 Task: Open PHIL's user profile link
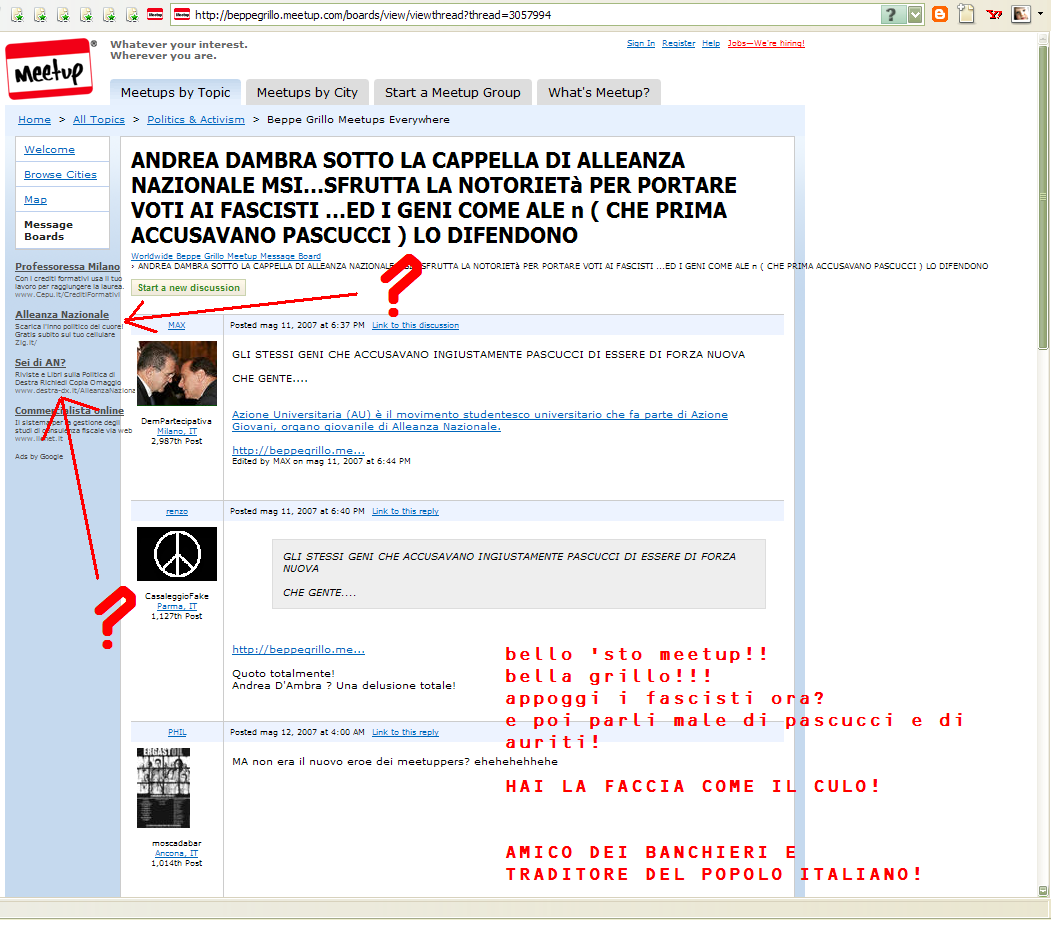(x=177, y=732)
